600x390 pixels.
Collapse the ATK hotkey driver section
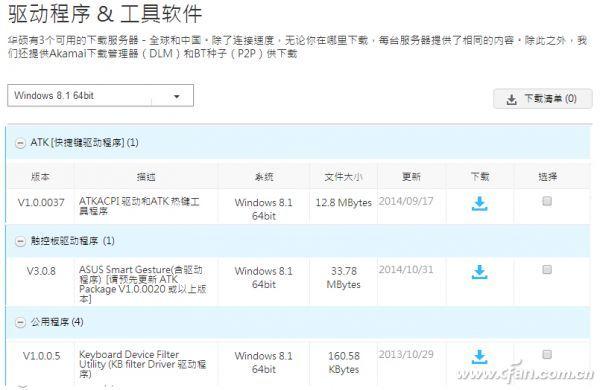(20, 143)
